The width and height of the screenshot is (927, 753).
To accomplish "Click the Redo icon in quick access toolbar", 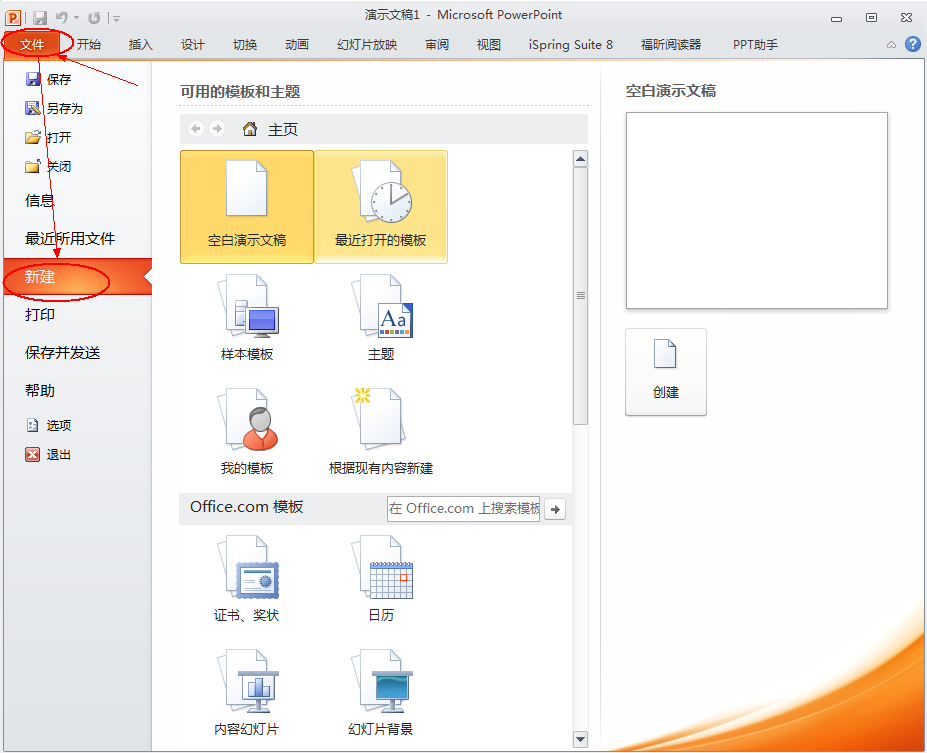I will [x=94, y=18].
